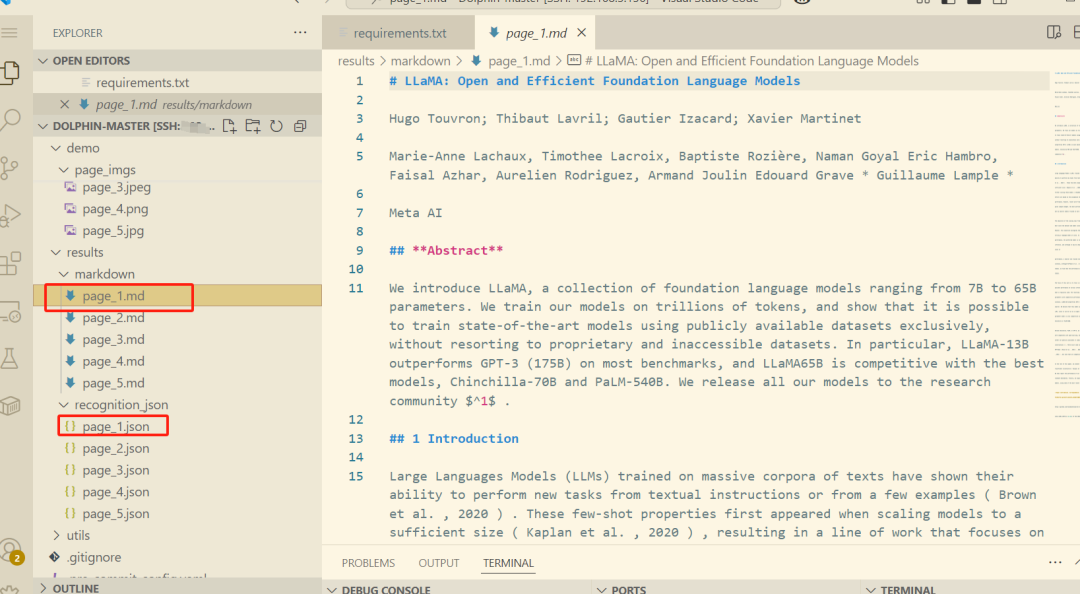This screenshot has height=594, width=1080.
Task: Collapse the demo folder
Action: (56, 148)
